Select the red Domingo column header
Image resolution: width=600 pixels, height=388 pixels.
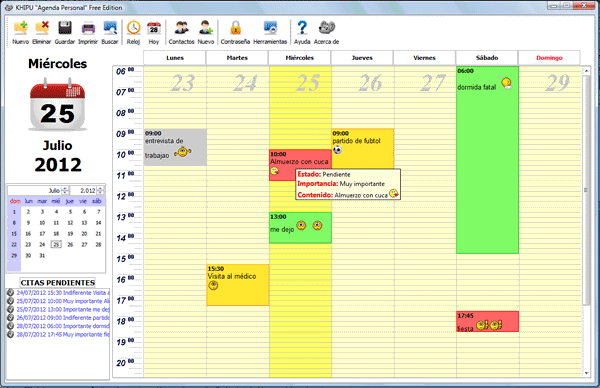(549, 58)
